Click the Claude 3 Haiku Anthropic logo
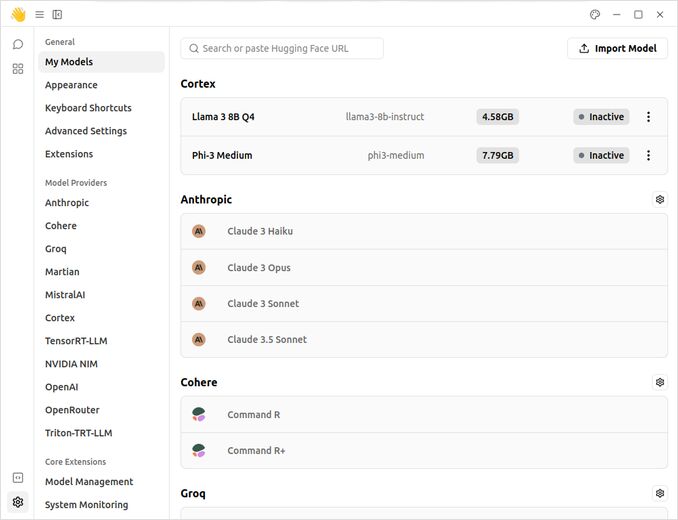 tap(199, 231)
